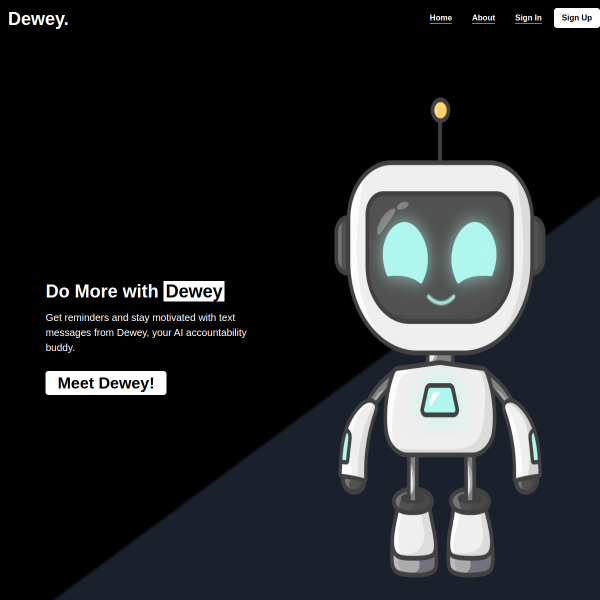
Task: Click the 'Get reminders and stay motivated' paragraph
Action: (x=146, y=332)
